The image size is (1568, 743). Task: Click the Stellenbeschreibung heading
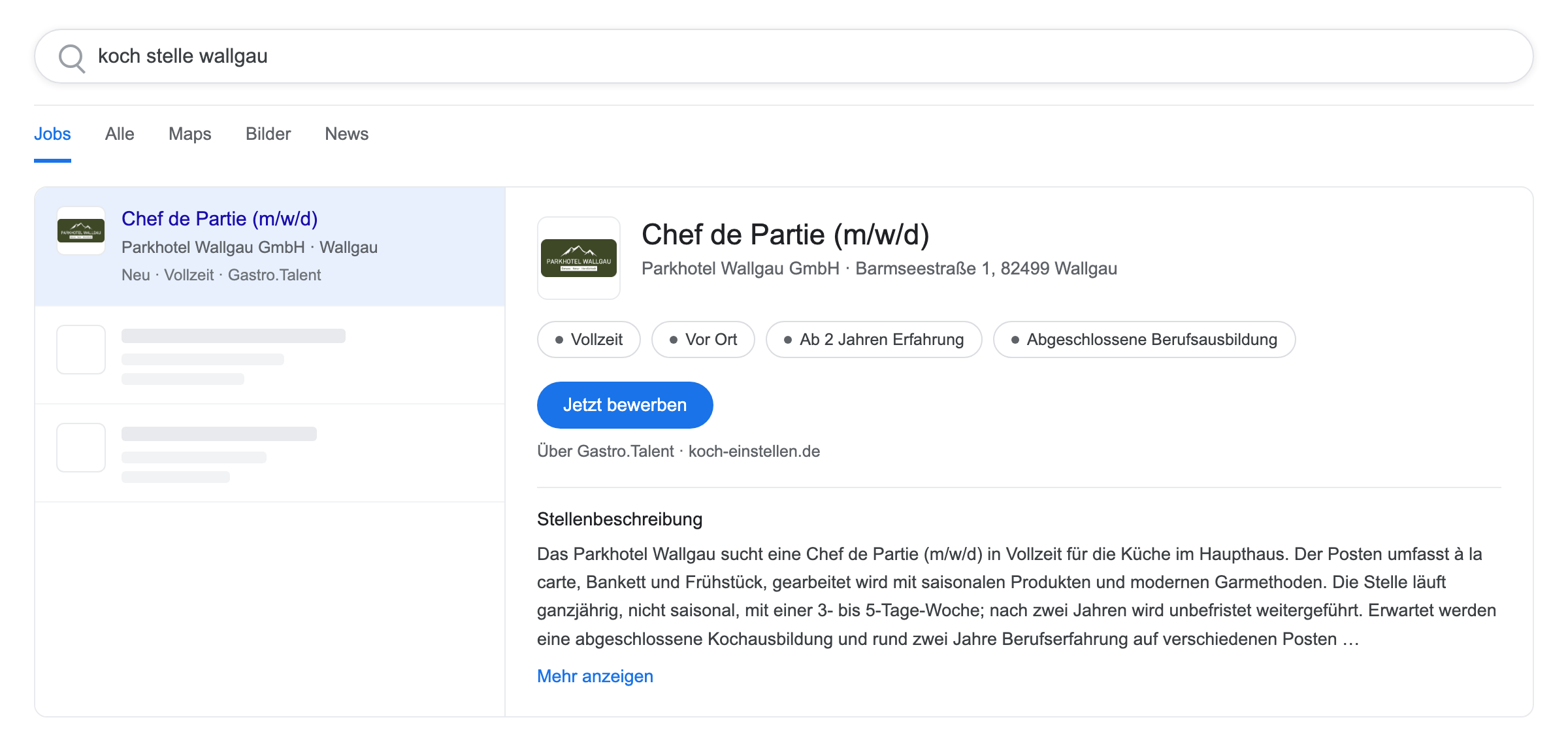tap(620, 519)
